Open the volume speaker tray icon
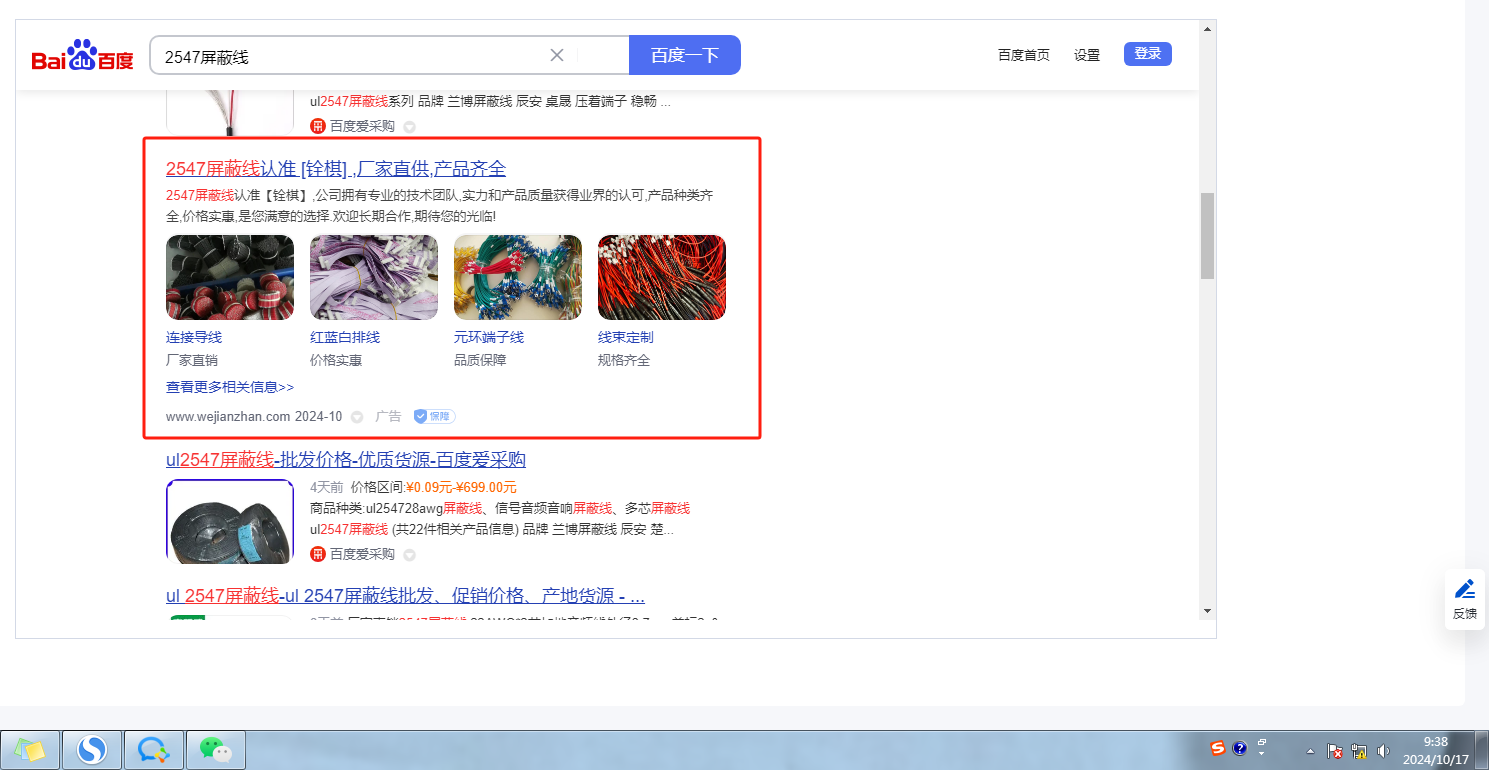Screen dimensions: 1489x770 coord(1383,751)
